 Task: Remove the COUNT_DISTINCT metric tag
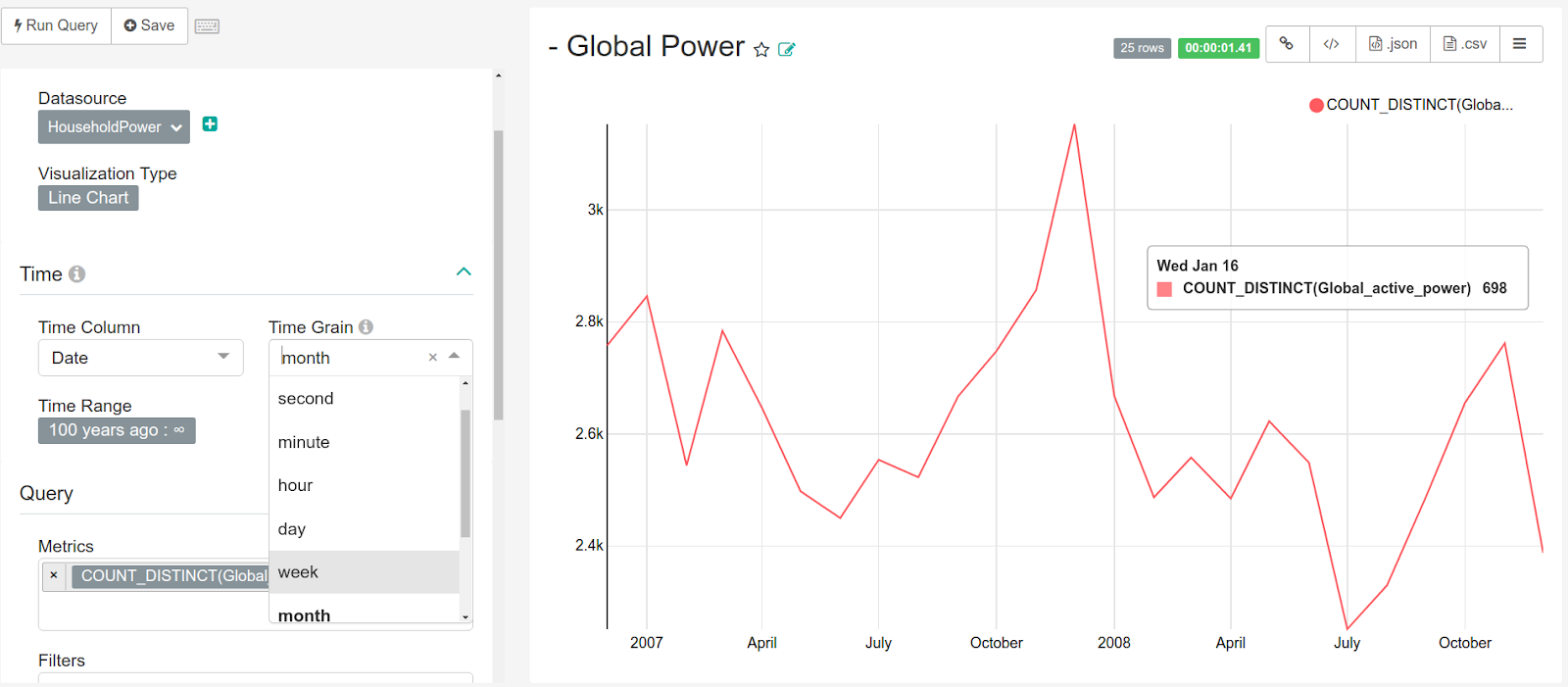coord(54,576)
